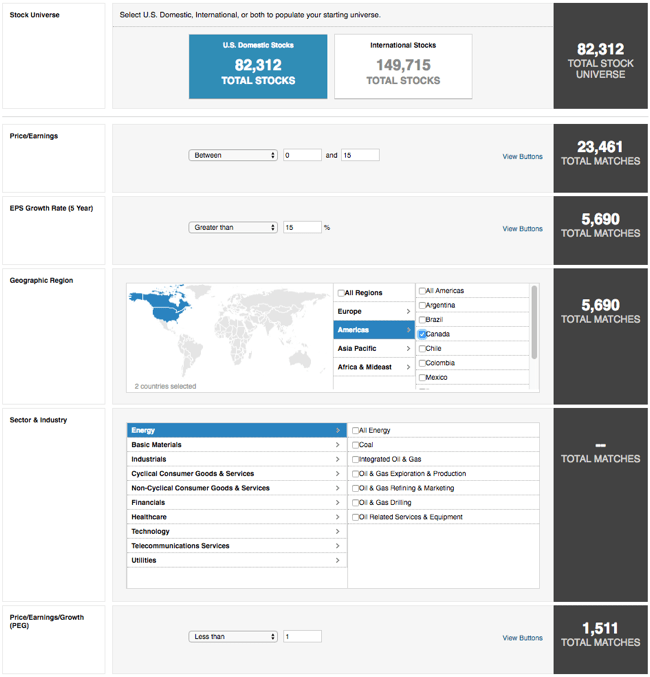650x677 pixels.
Task: Check the Colombia checkbox
Action: (422, 363)
